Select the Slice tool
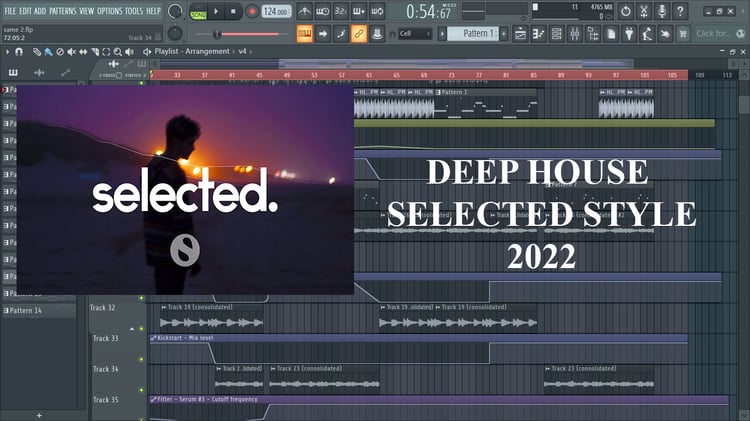 point(95,52)
